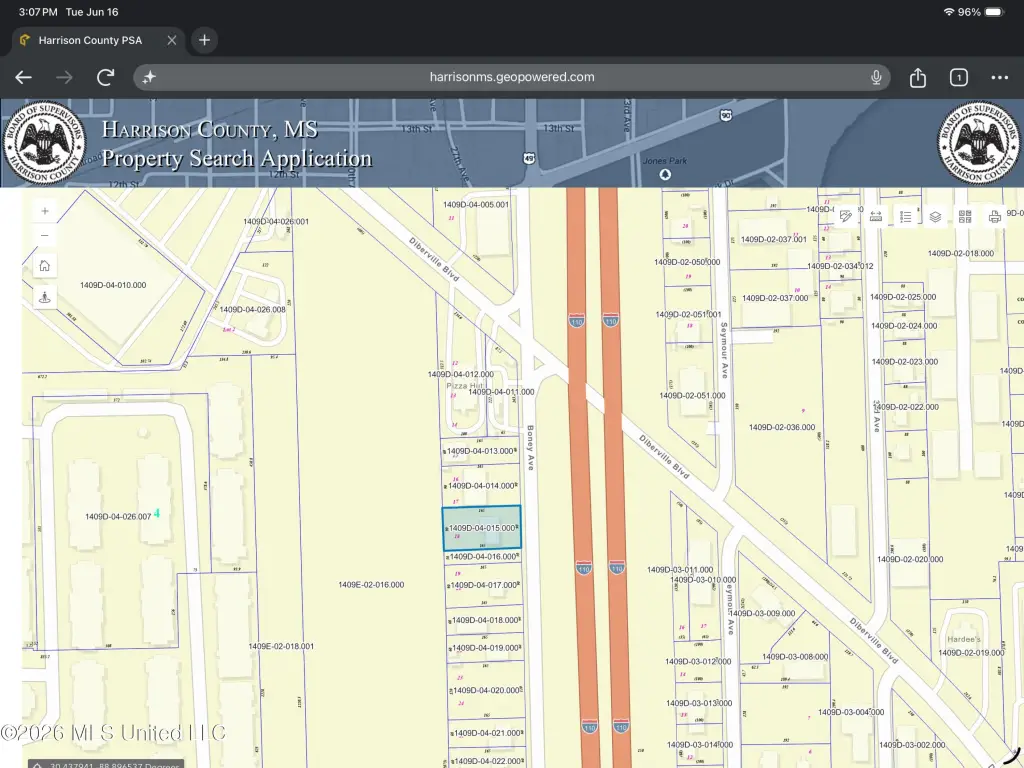Screen dimensions: 1024x768
Task: Click the Pizza Hut map label
Action: [464, 385]
